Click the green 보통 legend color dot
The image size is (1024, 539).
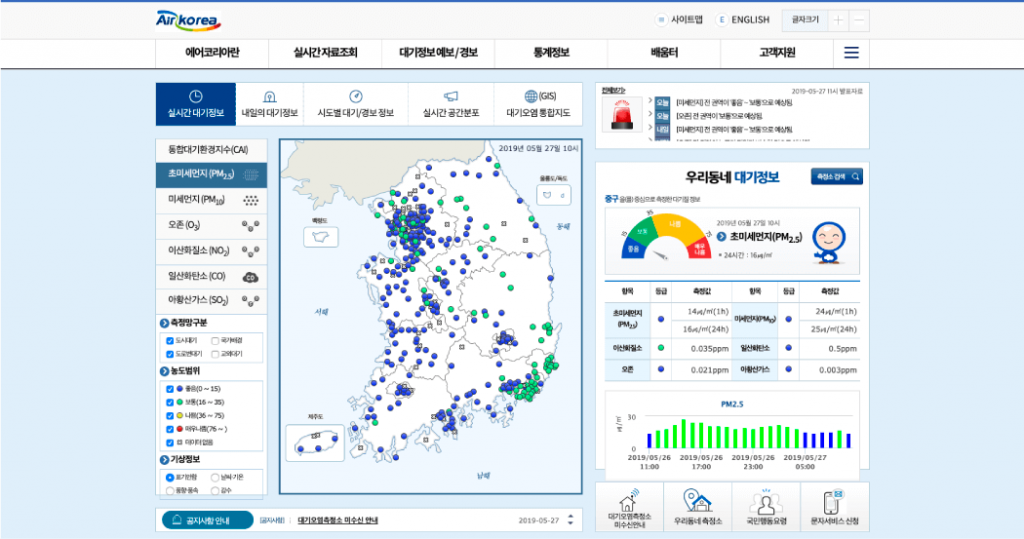(180, 402)
